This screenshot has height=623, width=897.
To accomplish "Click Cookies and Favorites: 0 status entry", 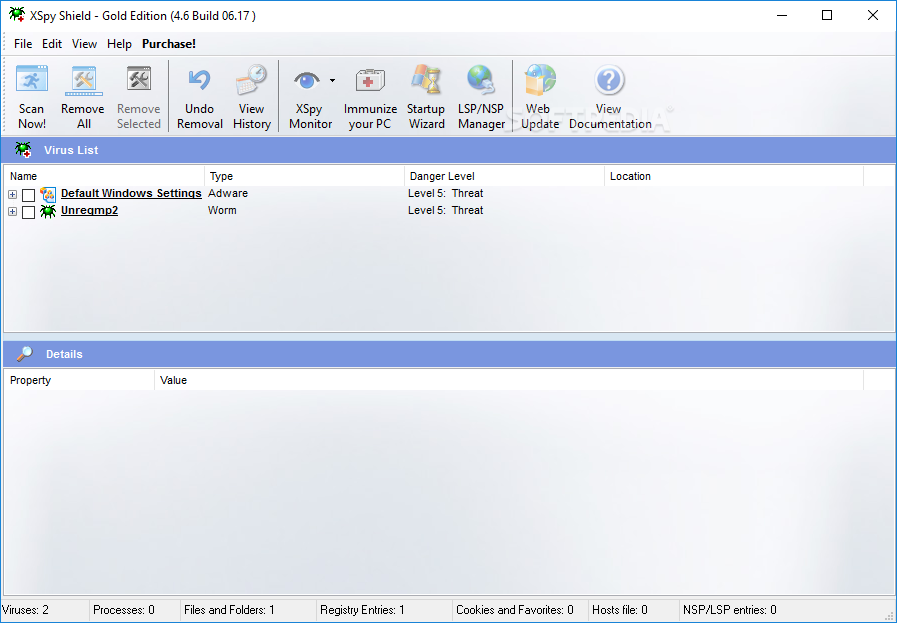I will pos(514,610).
